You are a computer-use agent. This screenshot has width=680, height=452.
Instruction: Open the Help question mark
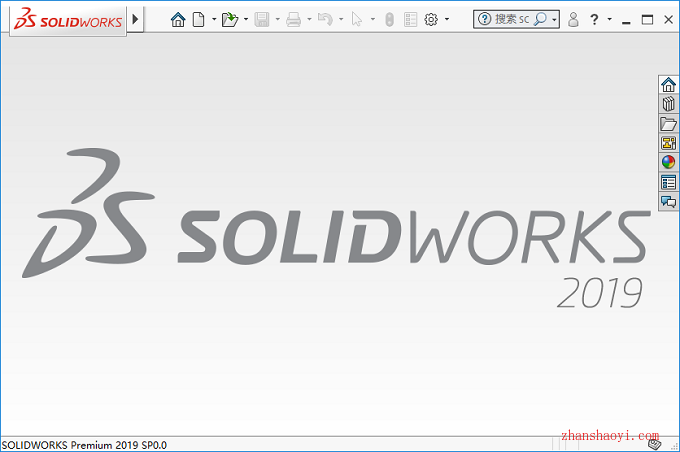coord(595,20)
